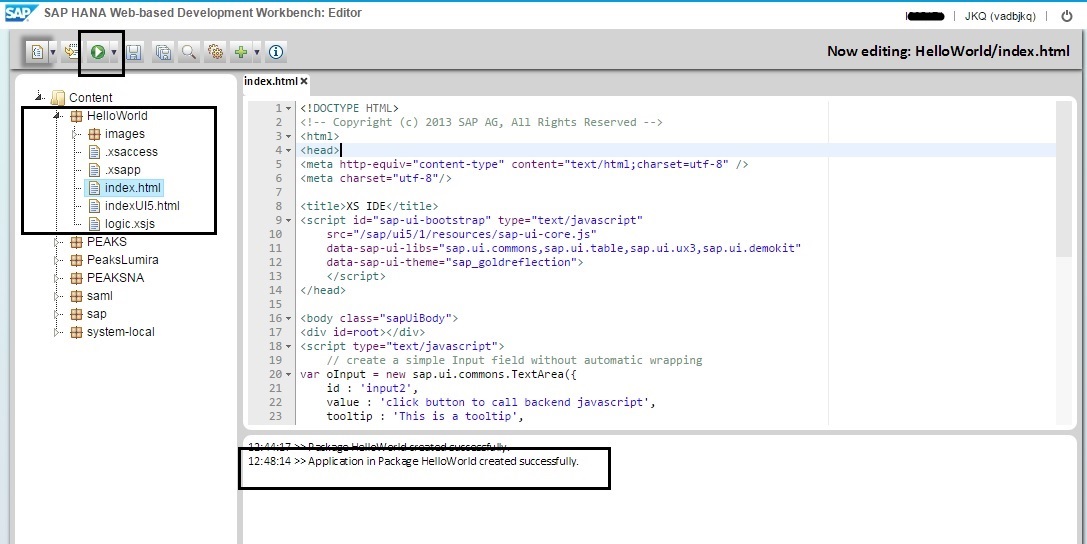Click the file icon beside indexUI5.html
The width and height of the screenshot is (1087, 544).
tap(94, 206)
